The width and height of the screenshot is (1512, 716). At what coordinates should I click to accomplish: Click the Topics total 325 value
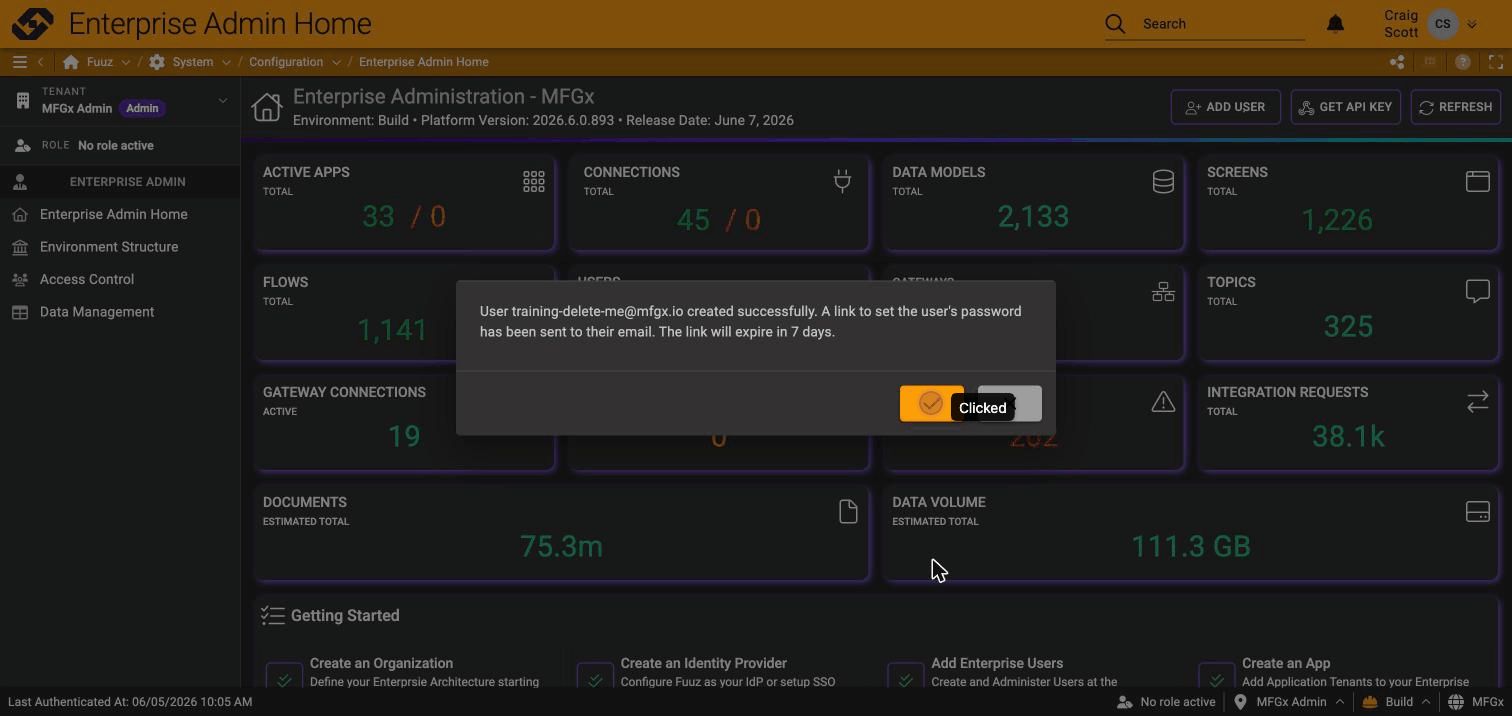(1347, 327)
